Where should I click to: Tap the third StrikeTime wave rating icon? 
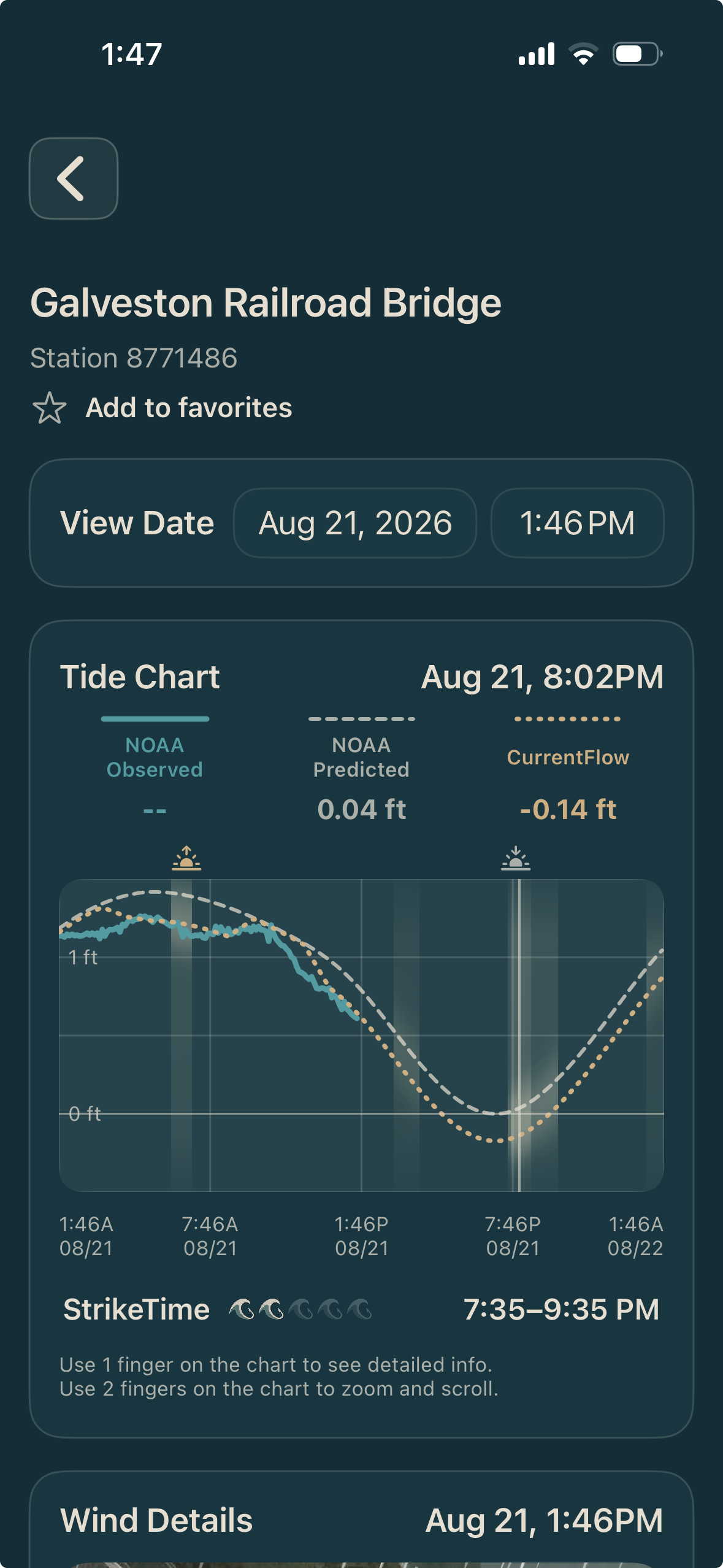[300, 1309]
